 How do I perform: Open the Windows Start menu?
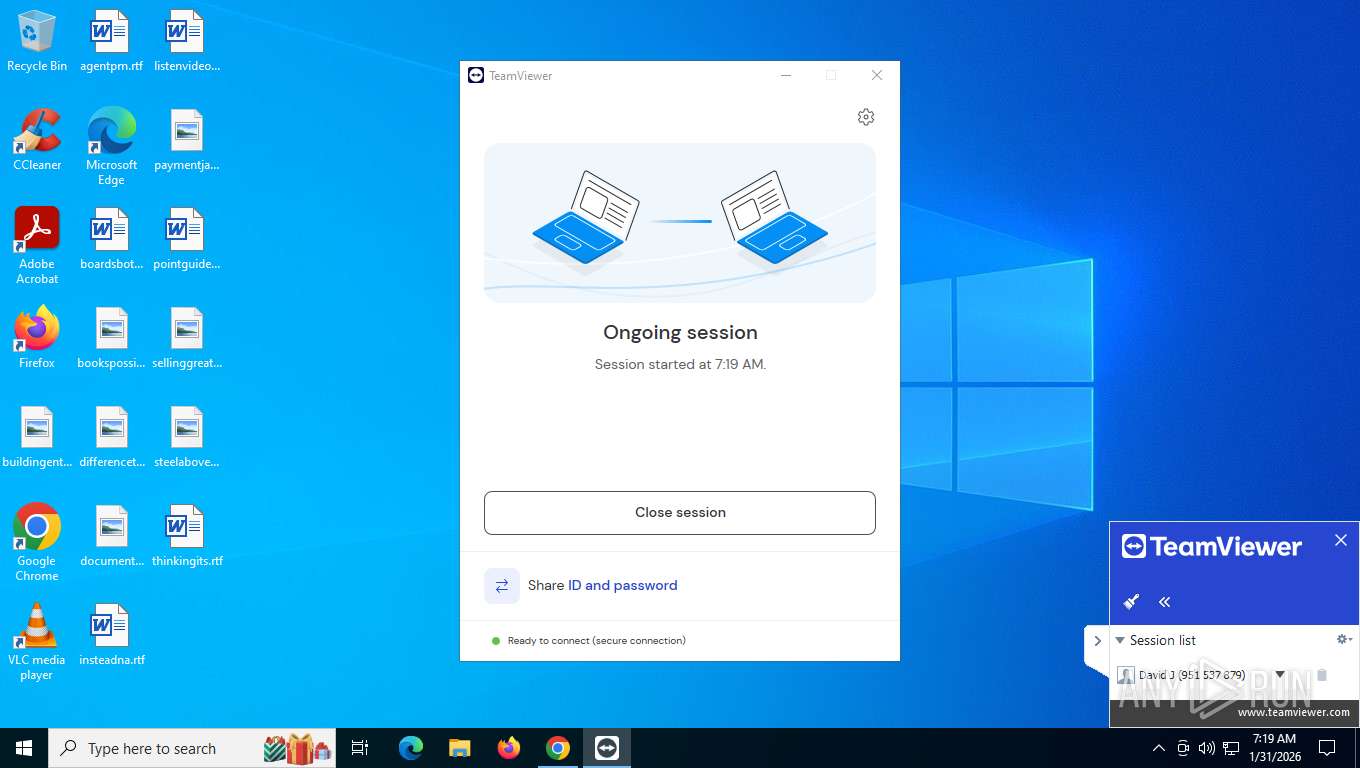click(24, 748)
